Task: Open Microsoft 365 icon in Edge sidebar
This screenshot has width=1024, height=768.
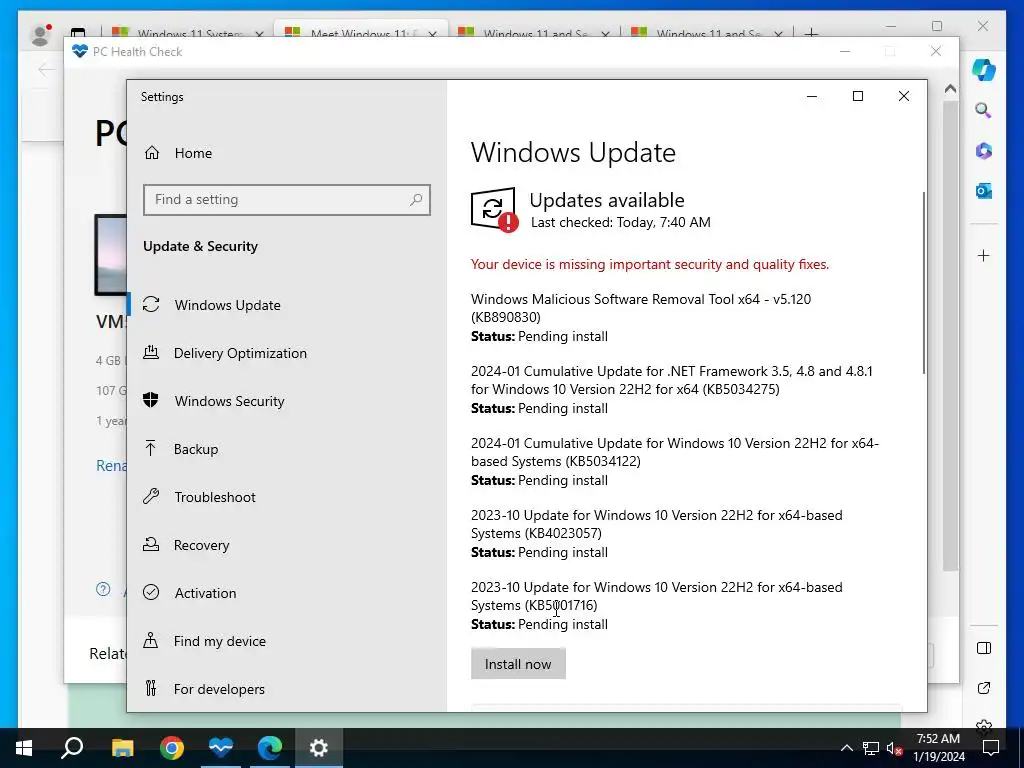Action: [984, 151]
